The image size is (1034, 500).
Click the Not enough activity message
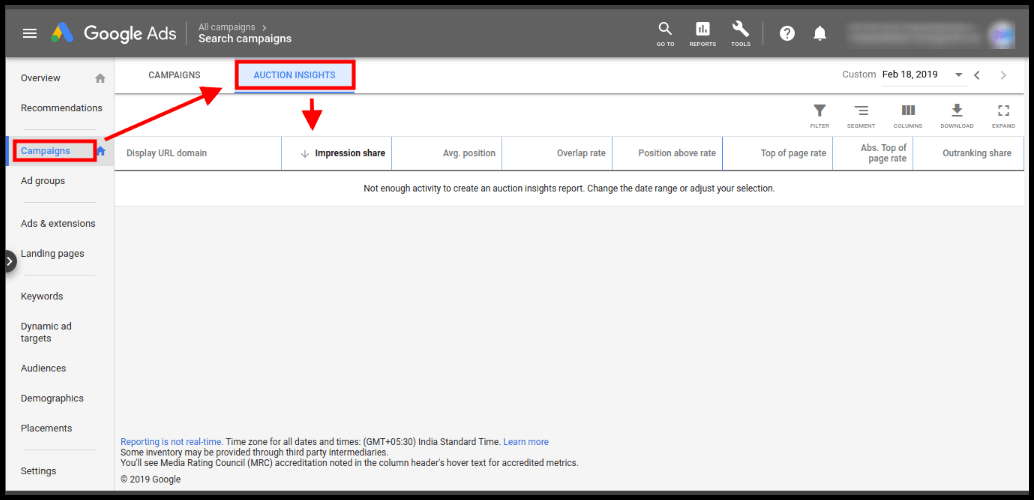(x=569, y=189)
